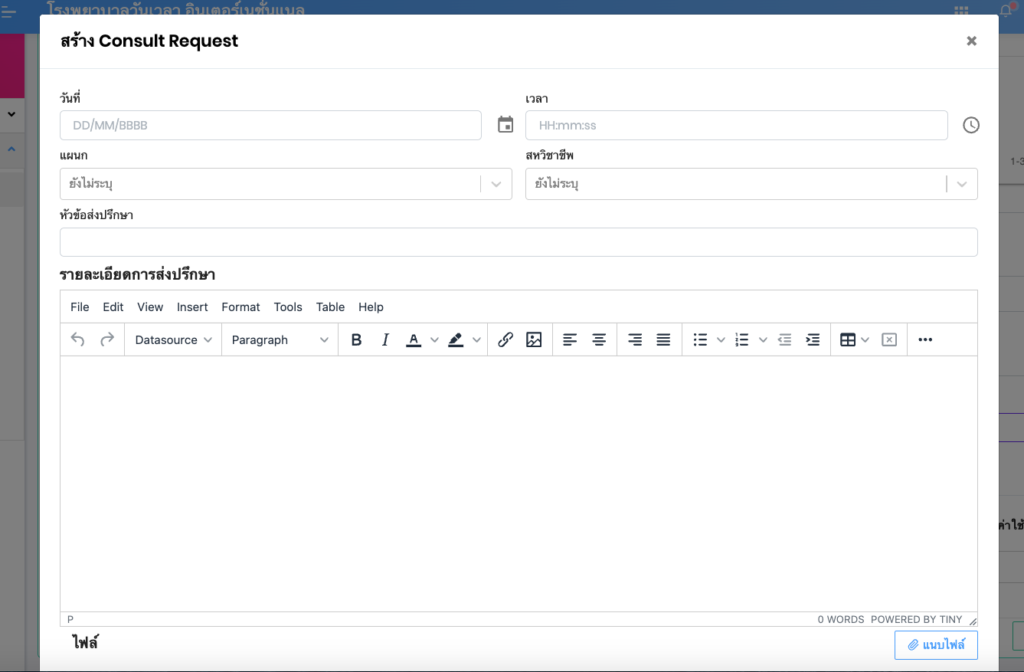Open the text color picker arrow

(434, 340)
